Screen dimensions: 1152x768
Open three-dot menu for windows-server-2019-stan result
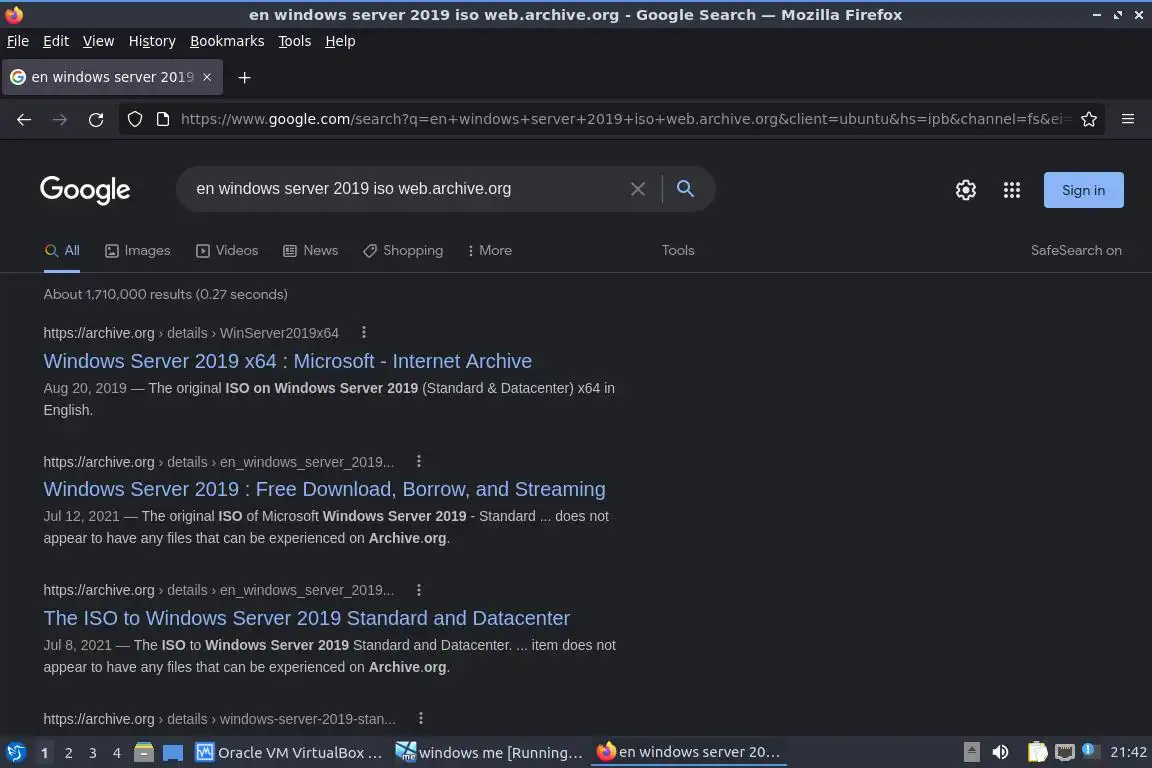420,718
